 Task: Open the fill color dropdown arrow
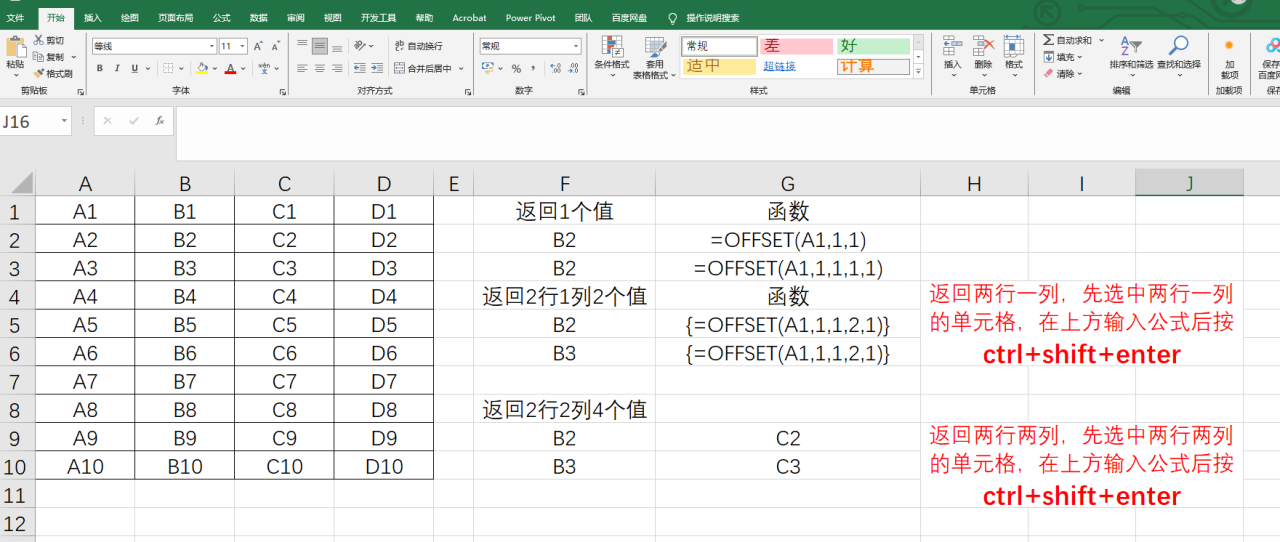(215, 68)
